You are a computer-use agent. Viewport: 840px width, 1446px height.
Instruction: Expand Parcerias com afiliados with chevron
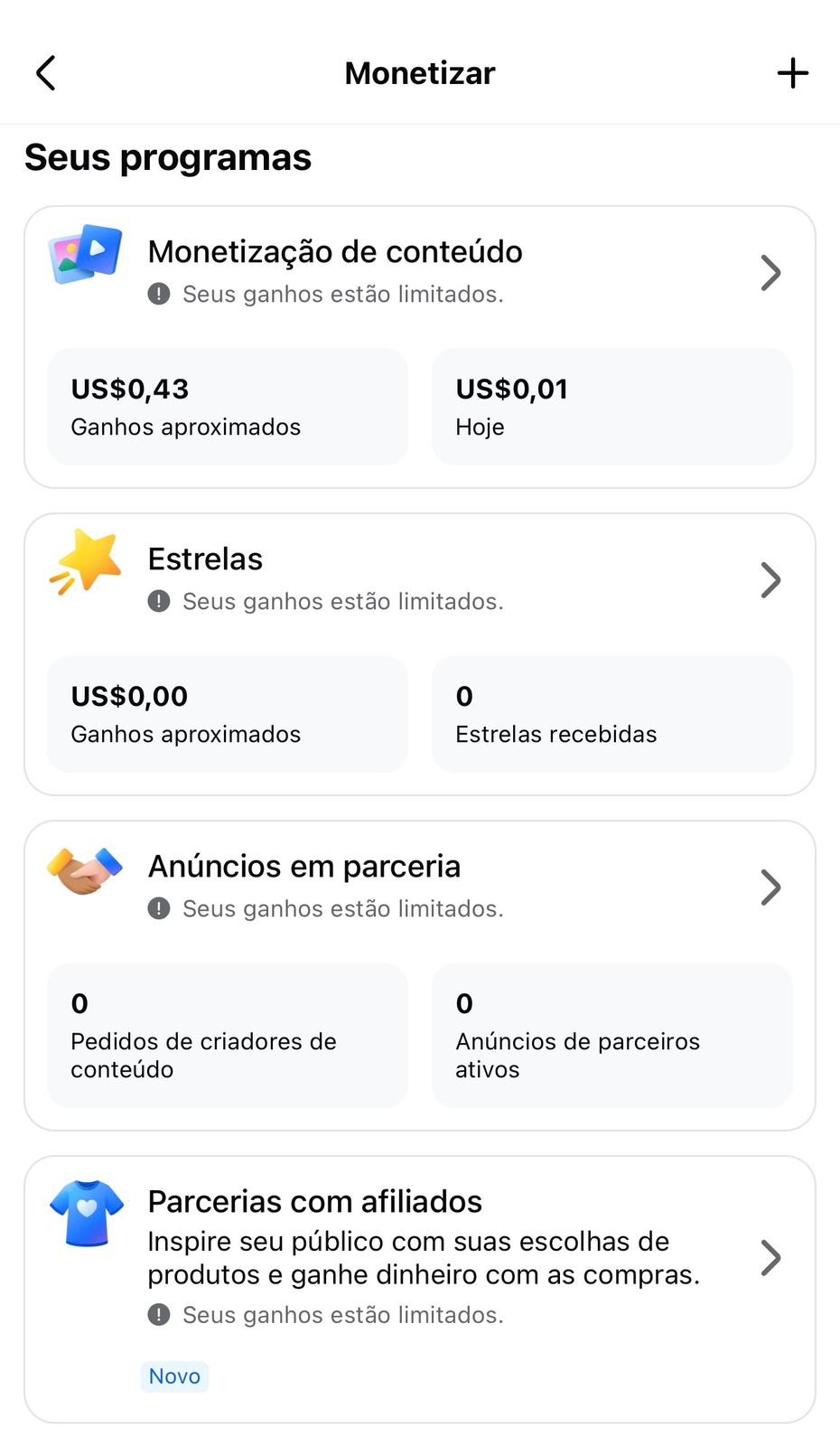point(770,1258)
